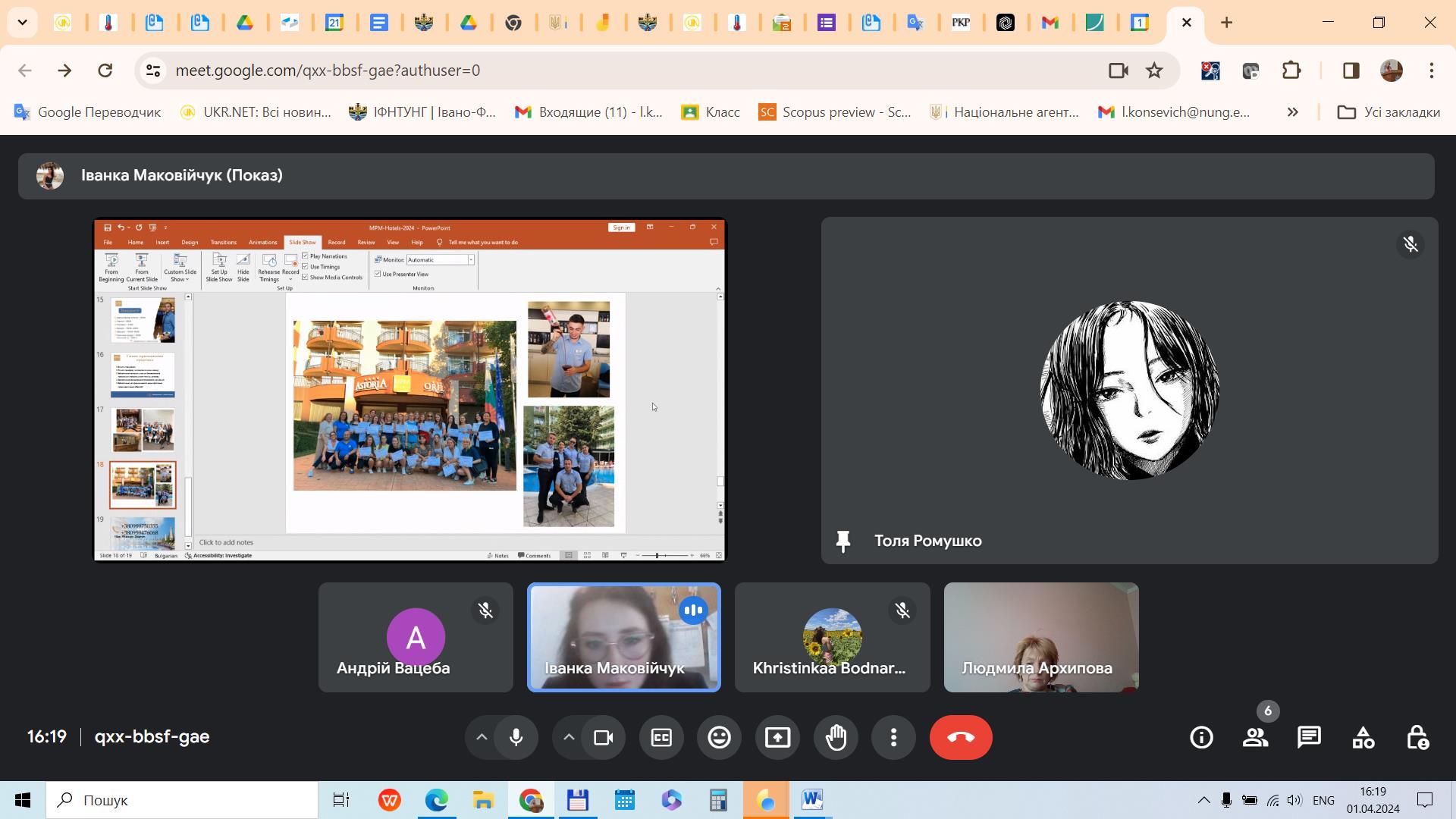The height and width of the screenshot is (819, 1456).
Task: Show the participants list
Action: (1255, 737)
